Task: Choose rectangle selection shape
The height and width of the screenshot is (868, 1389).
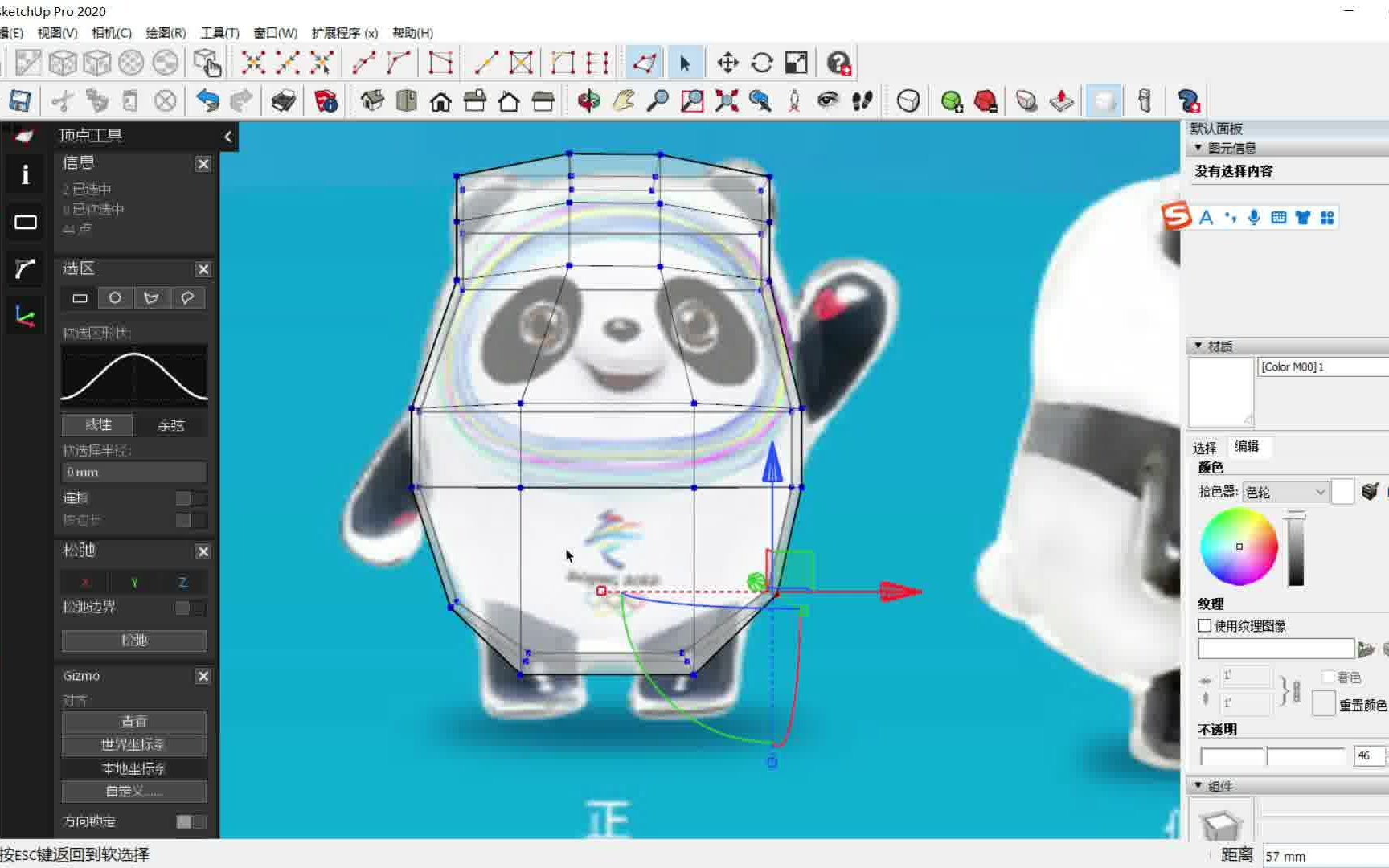Action: pos(80,298)
